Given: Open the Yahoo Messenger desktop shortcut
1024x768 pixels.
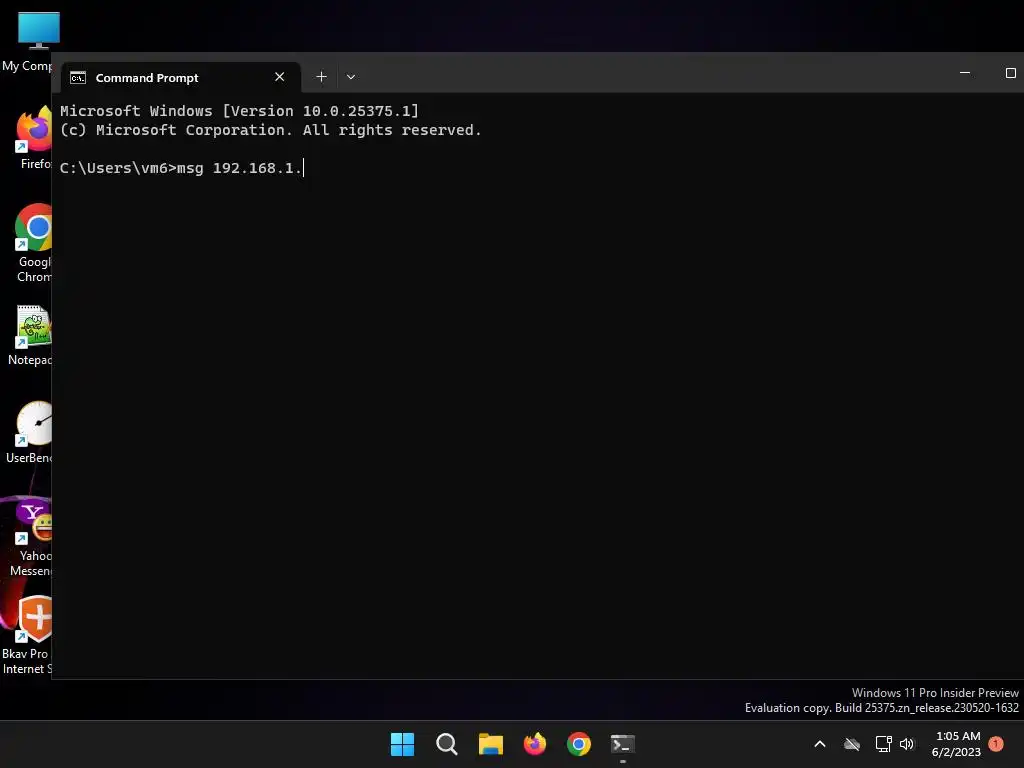Looking at the screenshot, I should coord(31,538).
